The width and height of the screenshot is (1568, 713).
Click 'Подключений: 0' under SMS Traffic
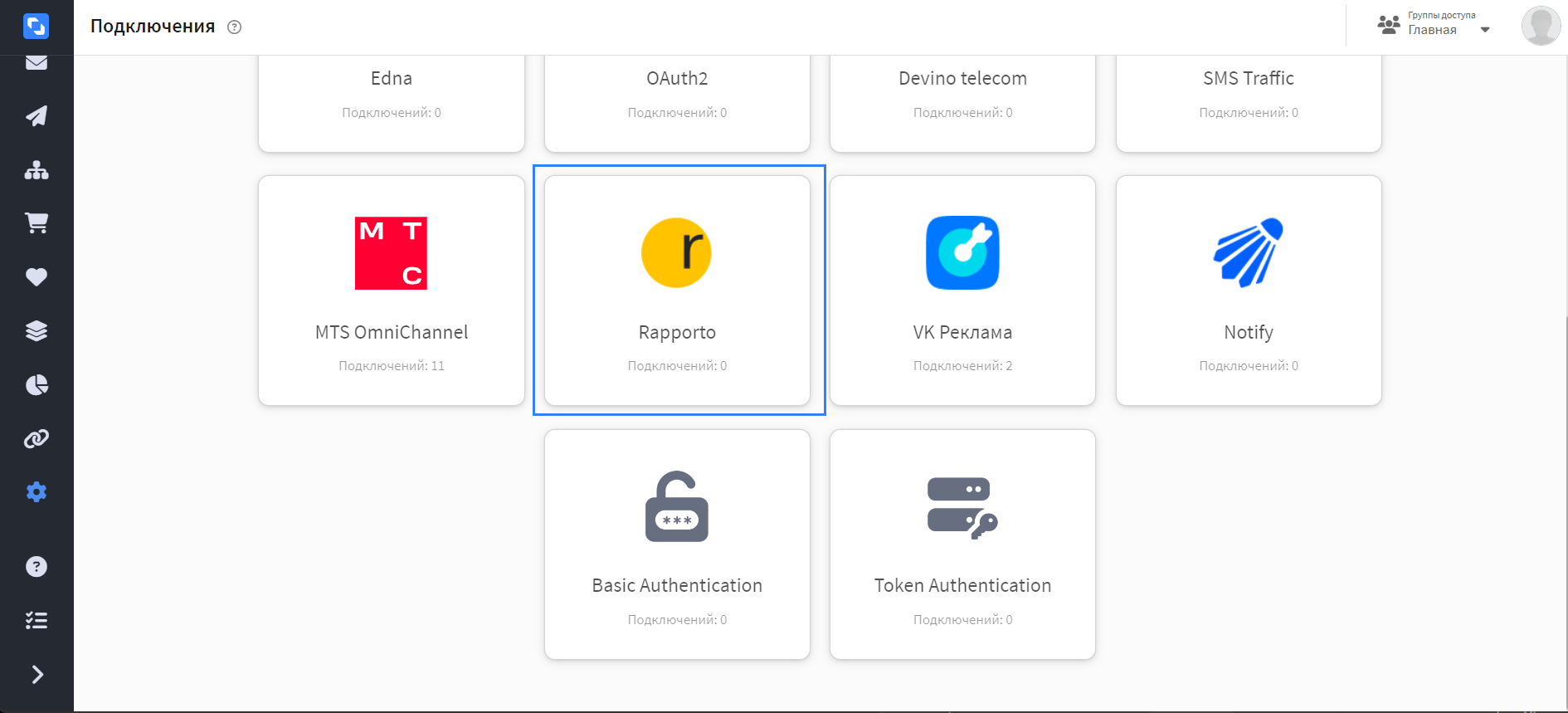(x=1249, y=113)
